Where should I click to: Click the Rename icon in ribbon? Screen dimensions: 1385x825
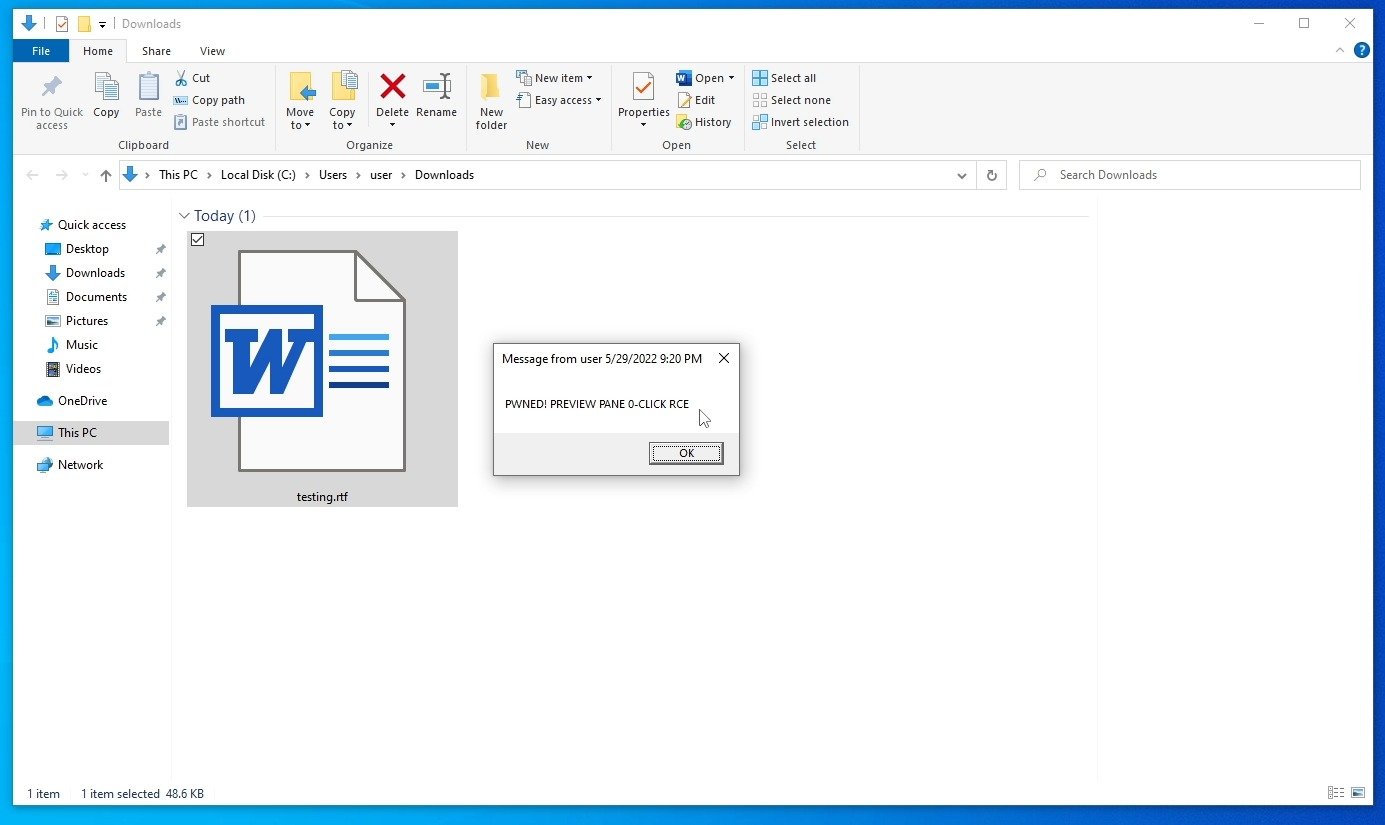coord(436,87)
